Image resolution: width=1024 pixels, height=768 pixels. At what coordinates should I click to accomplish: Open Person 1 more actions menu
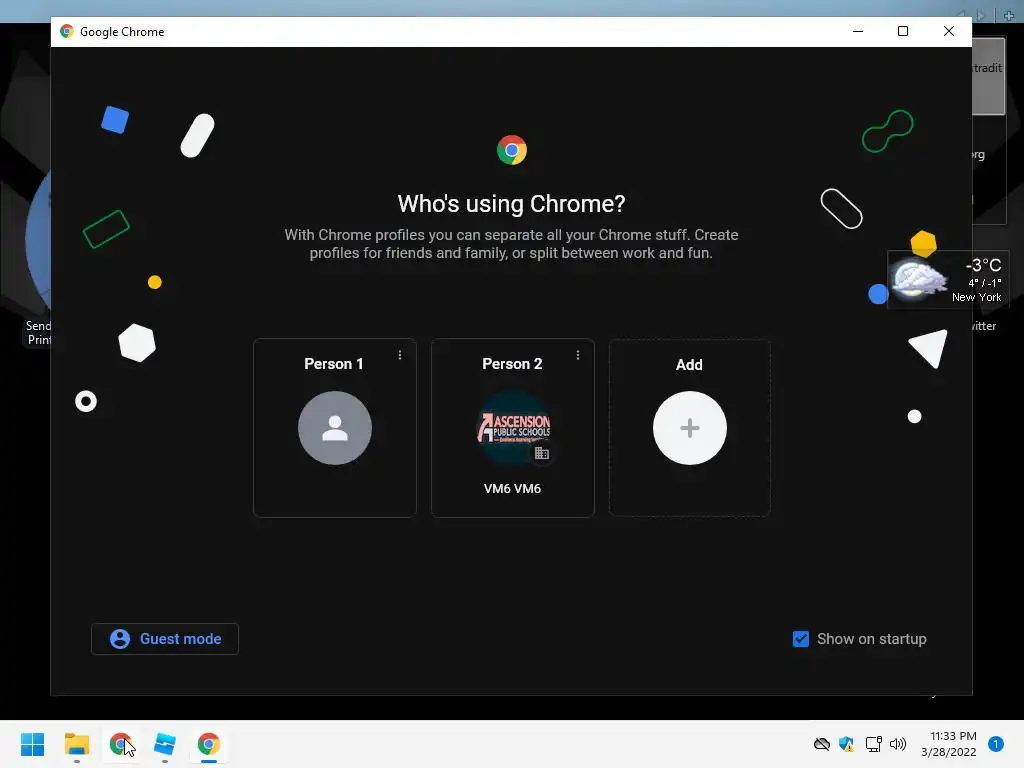point(400,355)
